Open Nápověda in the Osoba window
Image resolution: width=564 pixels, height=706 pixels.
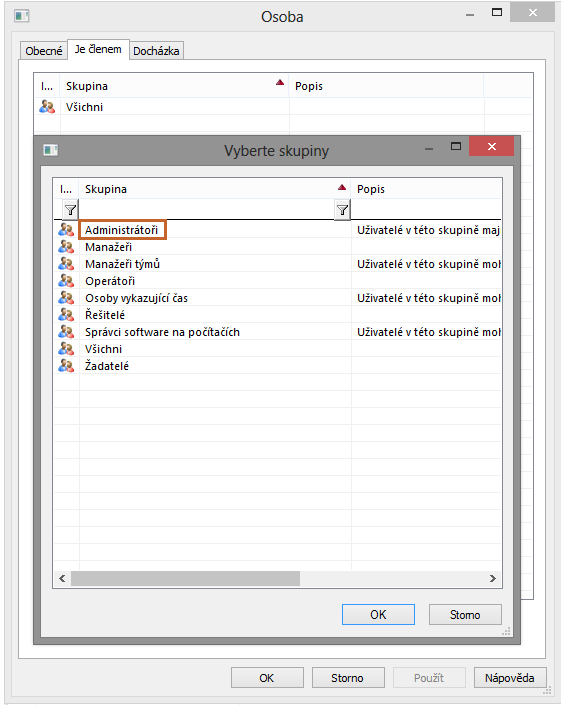click(x=510, y=678)
